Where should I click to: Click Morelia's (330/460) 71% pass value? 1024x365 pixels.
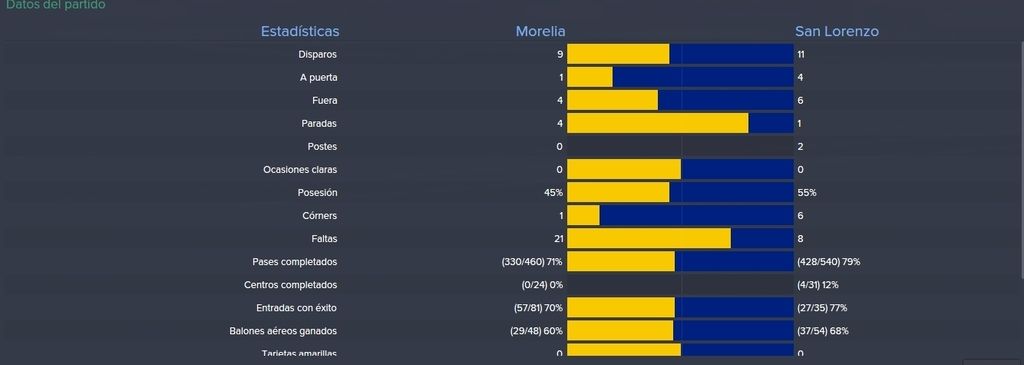pyautogui.click(x=532, y=262)
